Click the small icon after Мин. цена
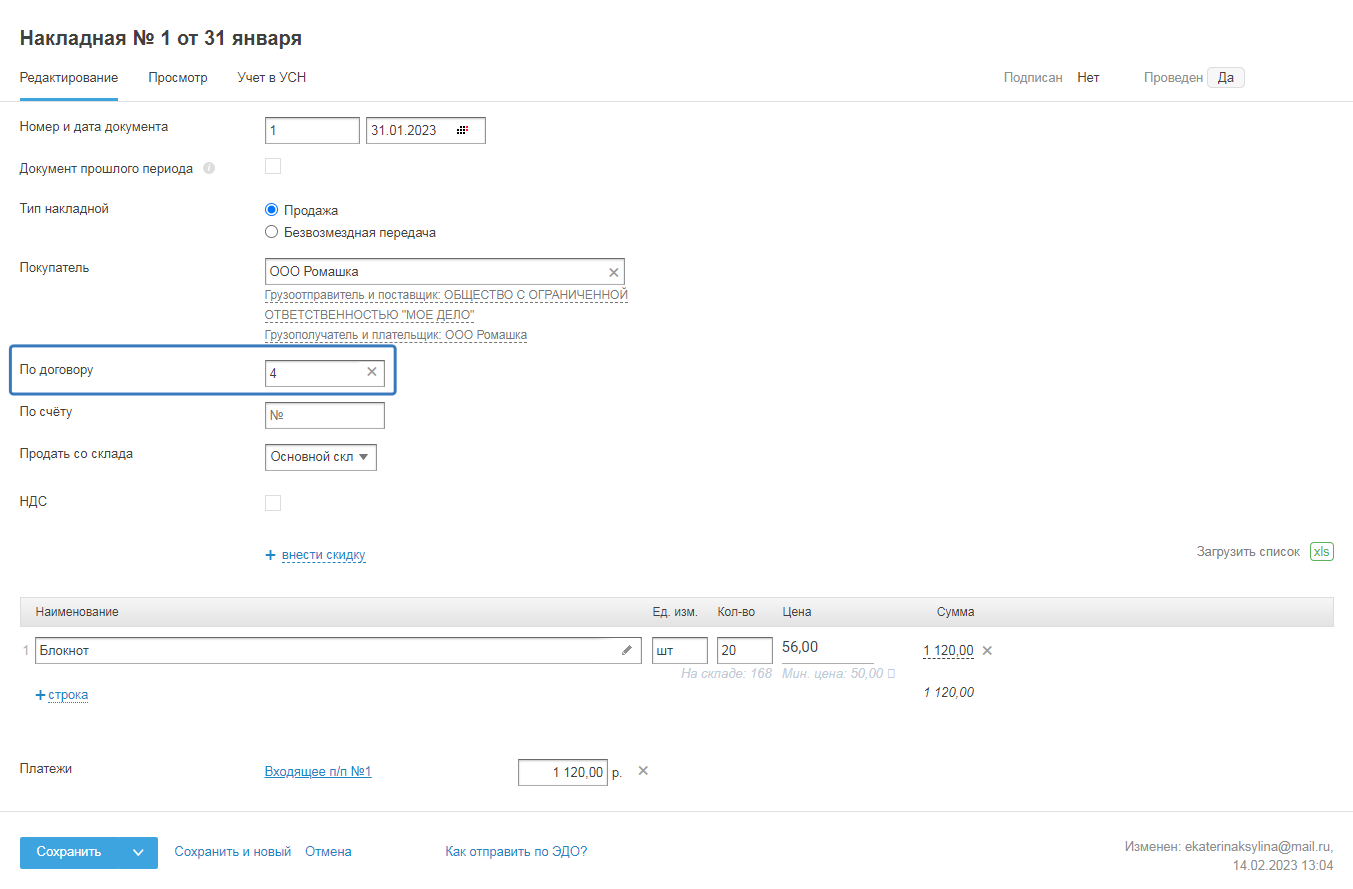Image resolution: width=1353 pixels, height=889 pixels. pyautogui.click(x=891, y=674)
